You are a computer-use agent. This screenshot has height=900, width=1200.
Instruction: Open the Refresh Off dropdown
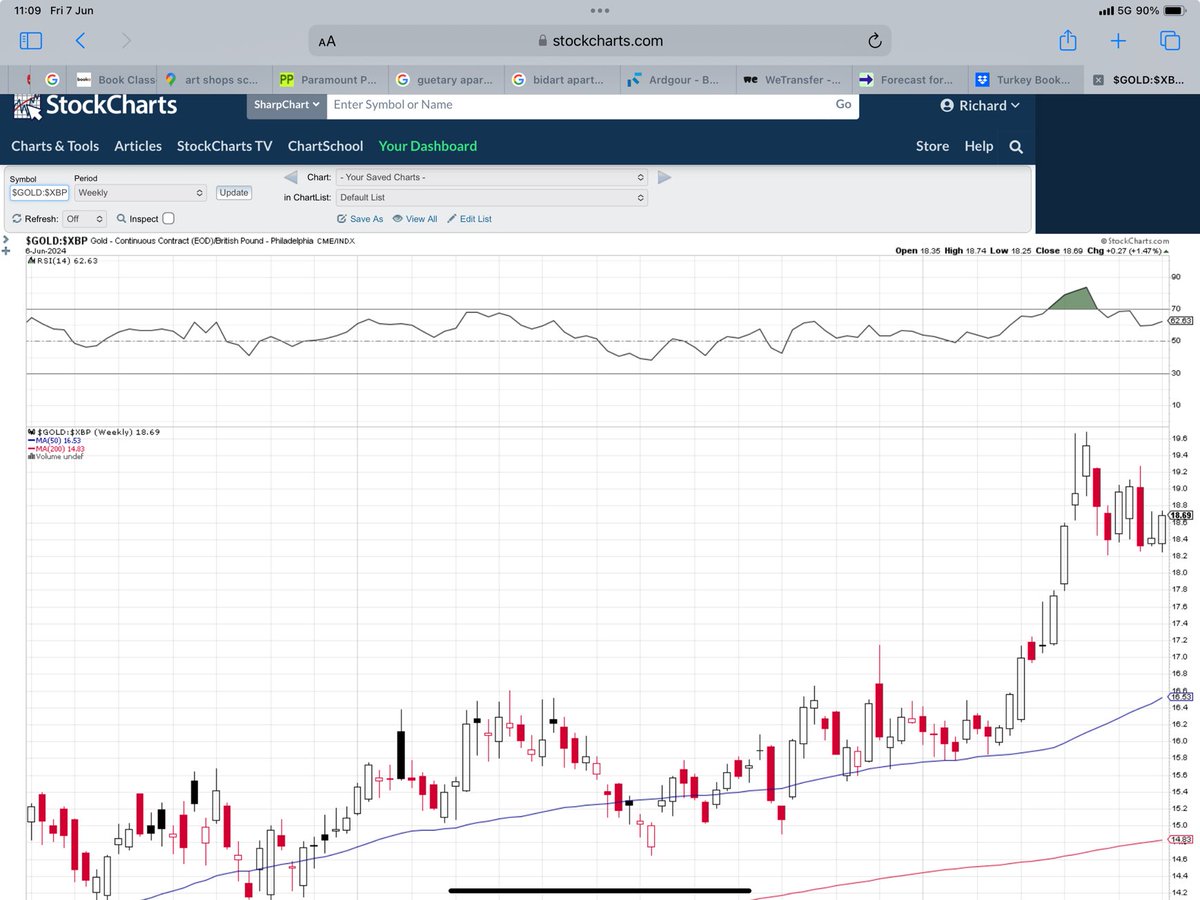84,218
